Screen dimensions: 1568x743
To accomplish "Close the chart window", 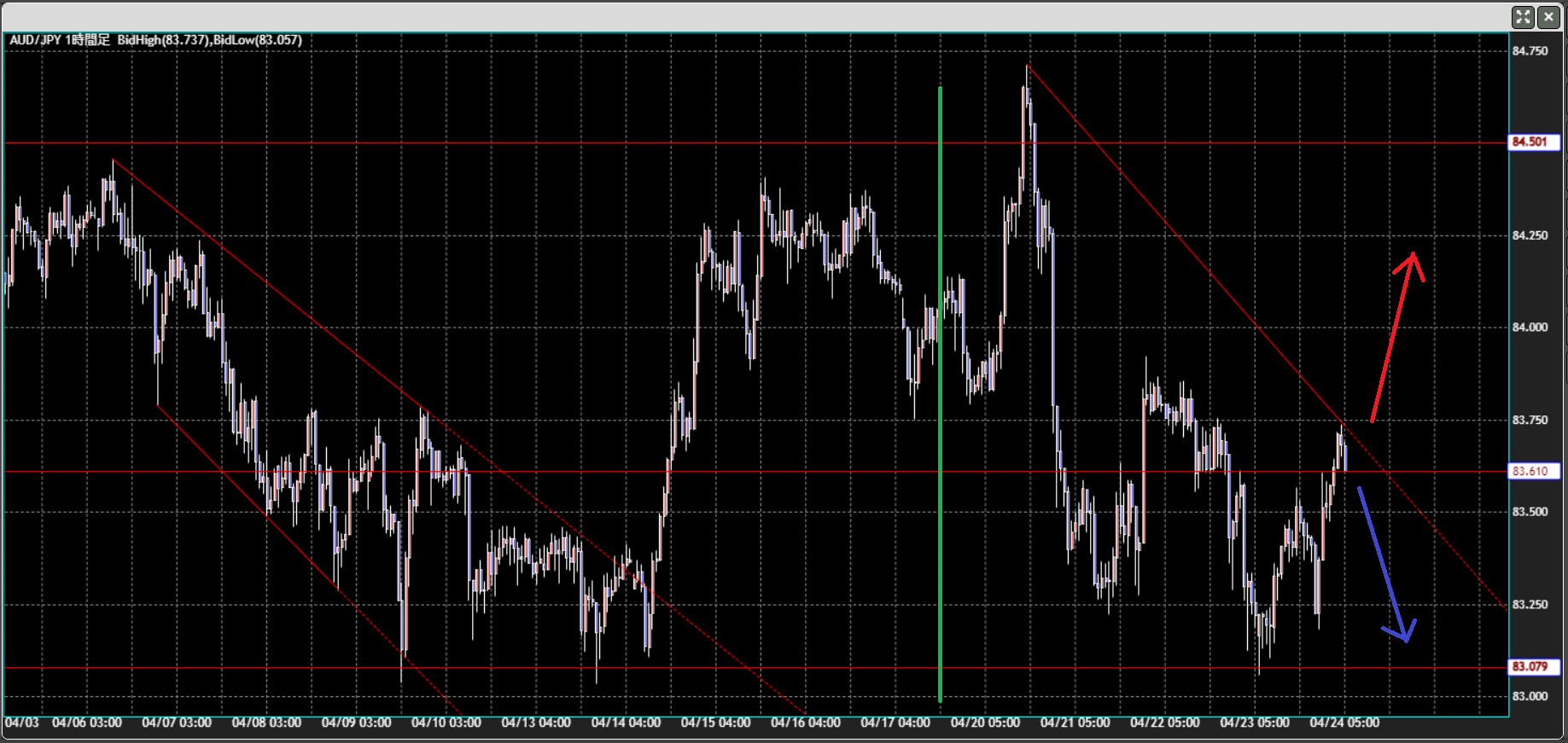I will point(1548,17).
